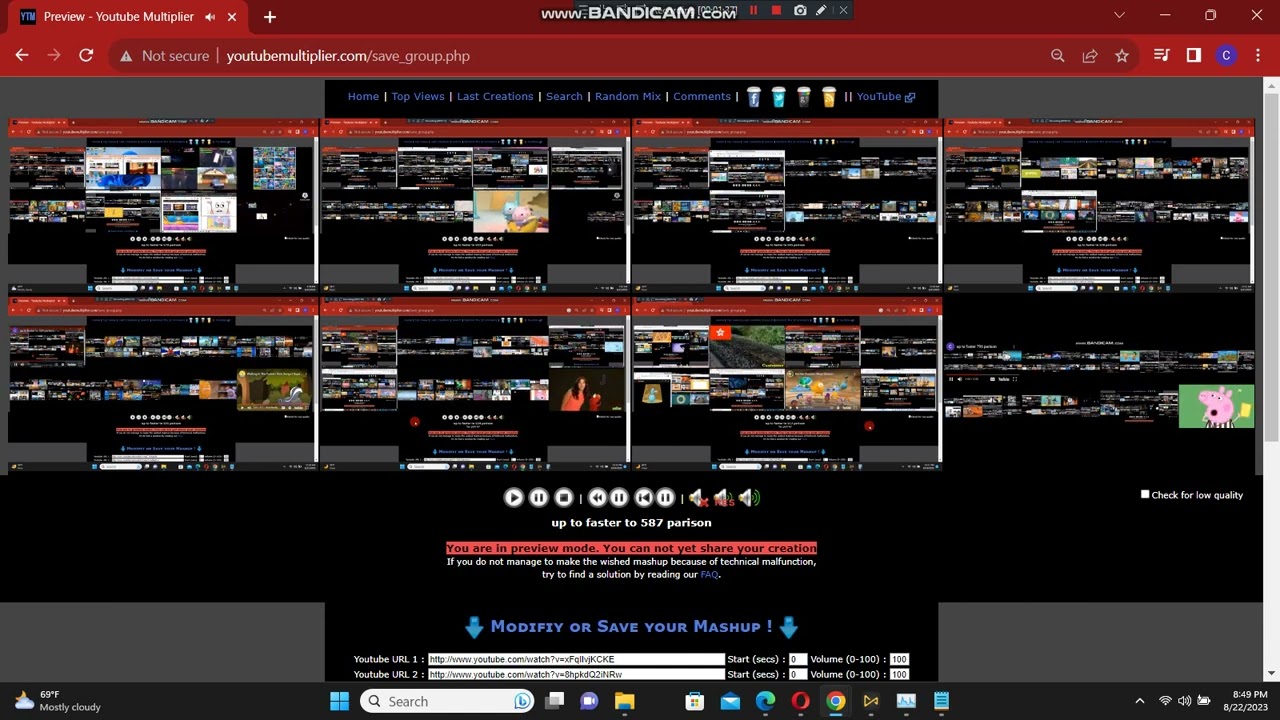View the Comments page
This screenshot has height=720, width=1280.
[702, 96]
